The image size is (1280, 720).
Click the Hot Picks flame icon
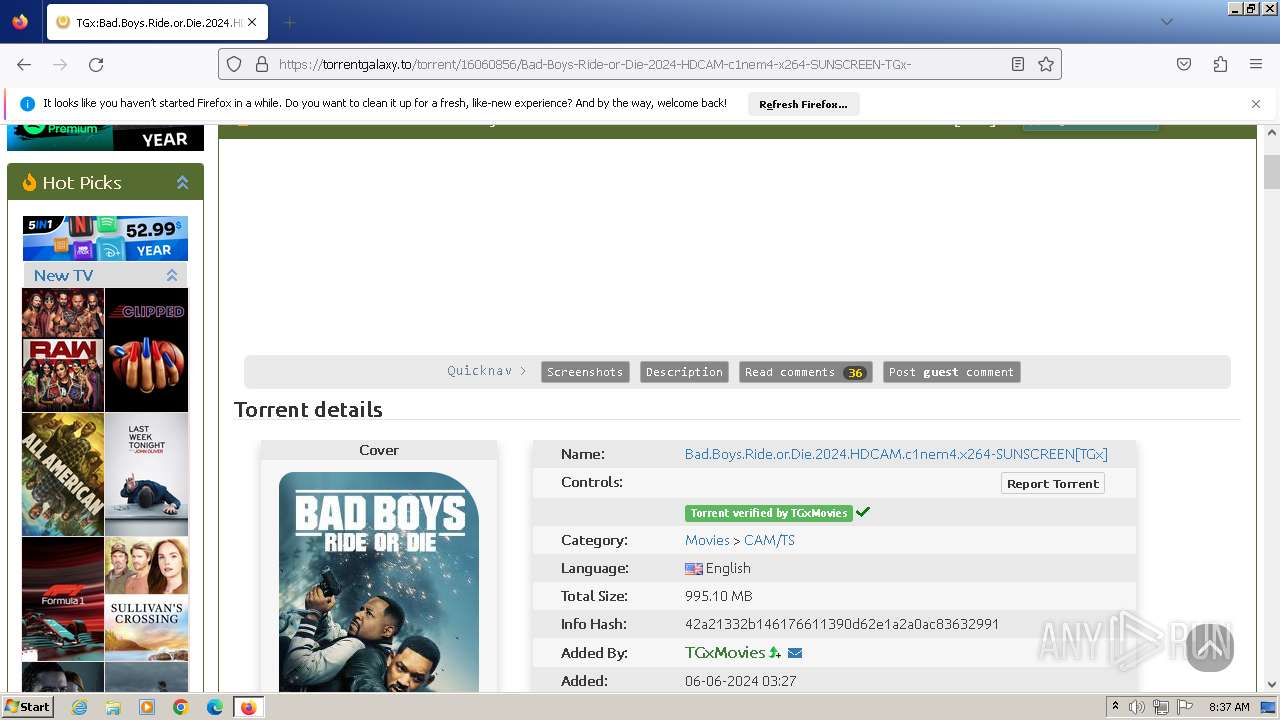tap(29, 182)
